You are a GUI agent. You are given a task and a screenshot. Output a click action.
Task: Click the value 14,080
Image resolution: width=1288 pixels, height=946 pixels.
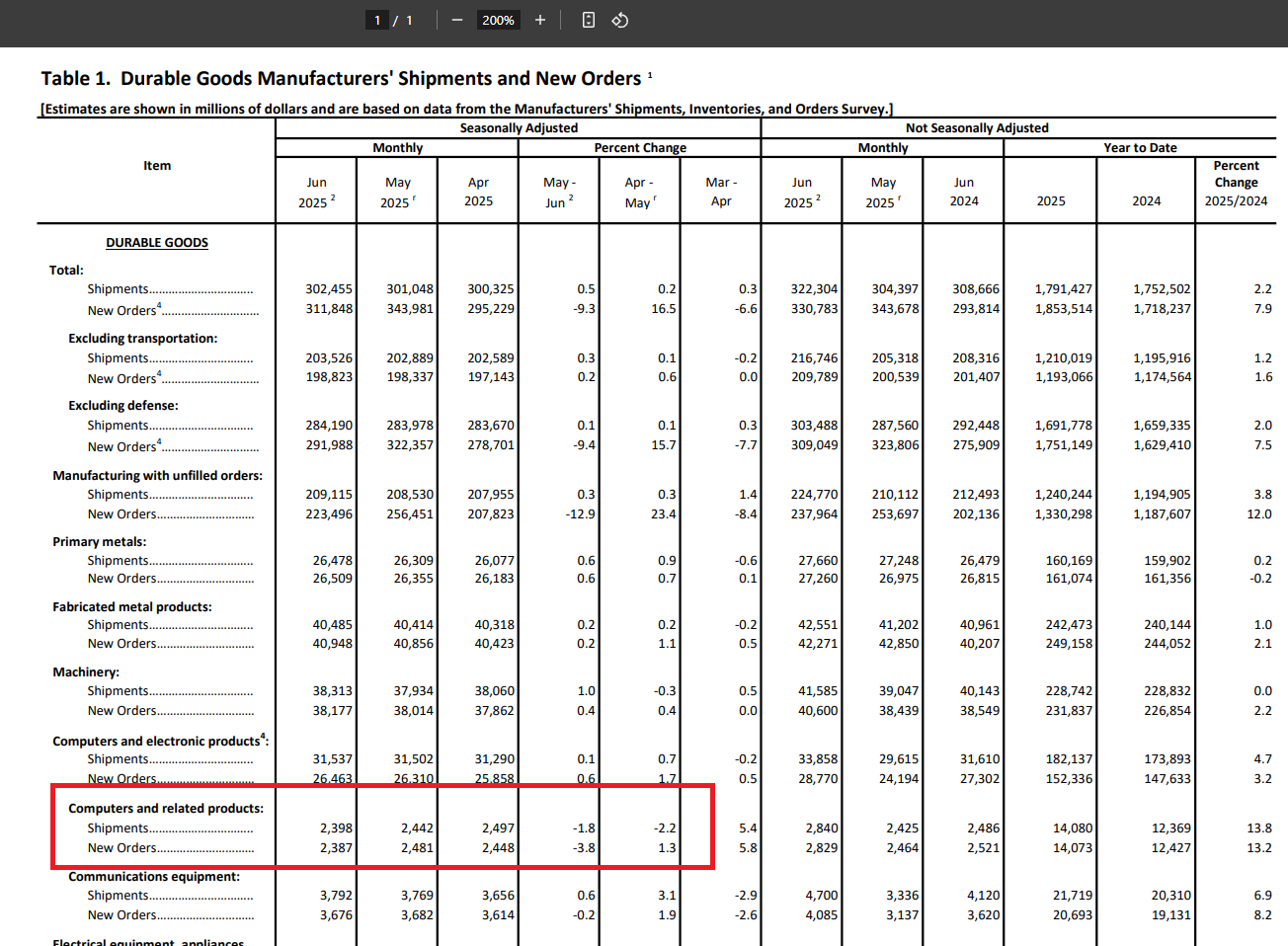pyautogui.click(x=1073, y=828)
